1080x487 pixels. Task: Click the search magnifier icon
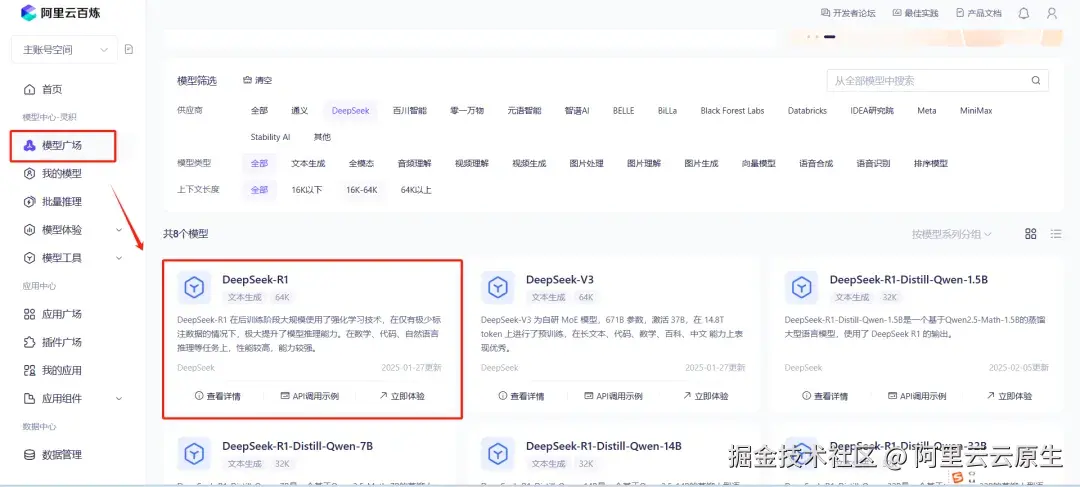(x=1035, y=81)
